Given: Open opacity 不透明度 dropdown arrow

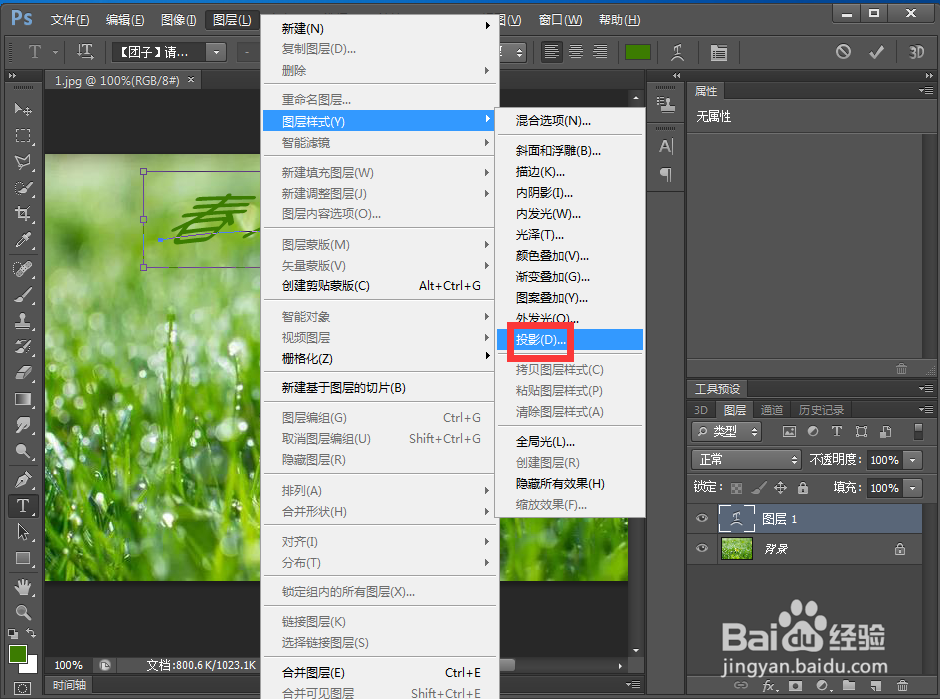Looking at the screenshot, I should point(912,460).
